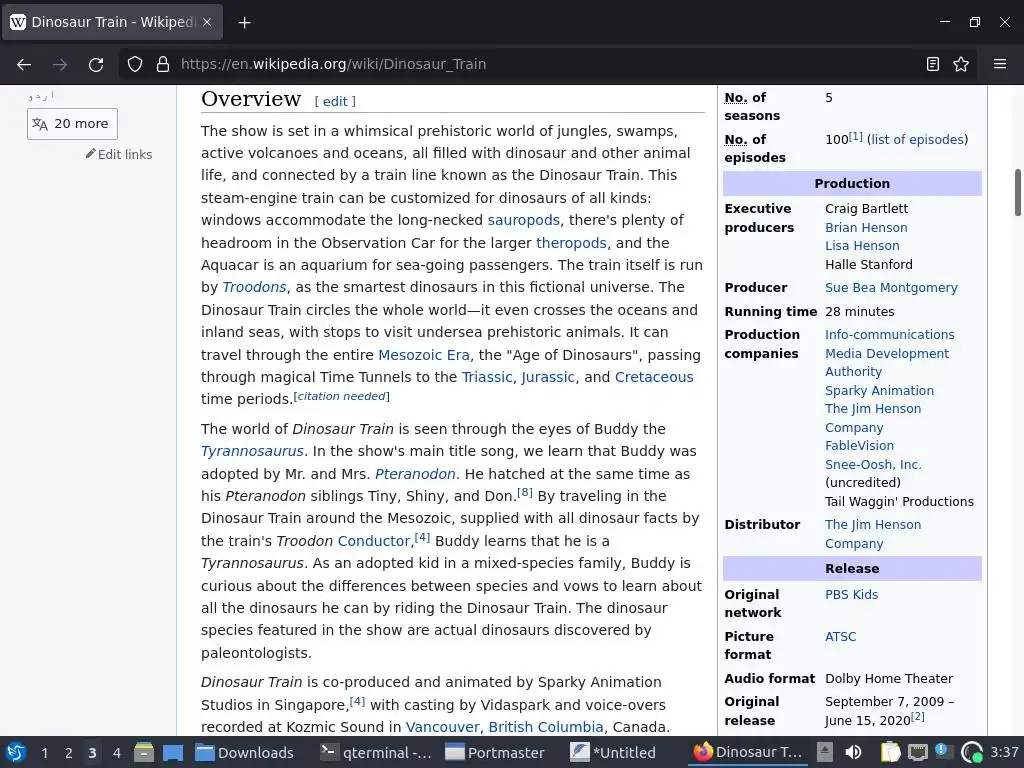This screenshot has height=768, width=1024.
Task: Open the Mesozoic Era link
Action: pyautogui.click(x=424, y=355)
